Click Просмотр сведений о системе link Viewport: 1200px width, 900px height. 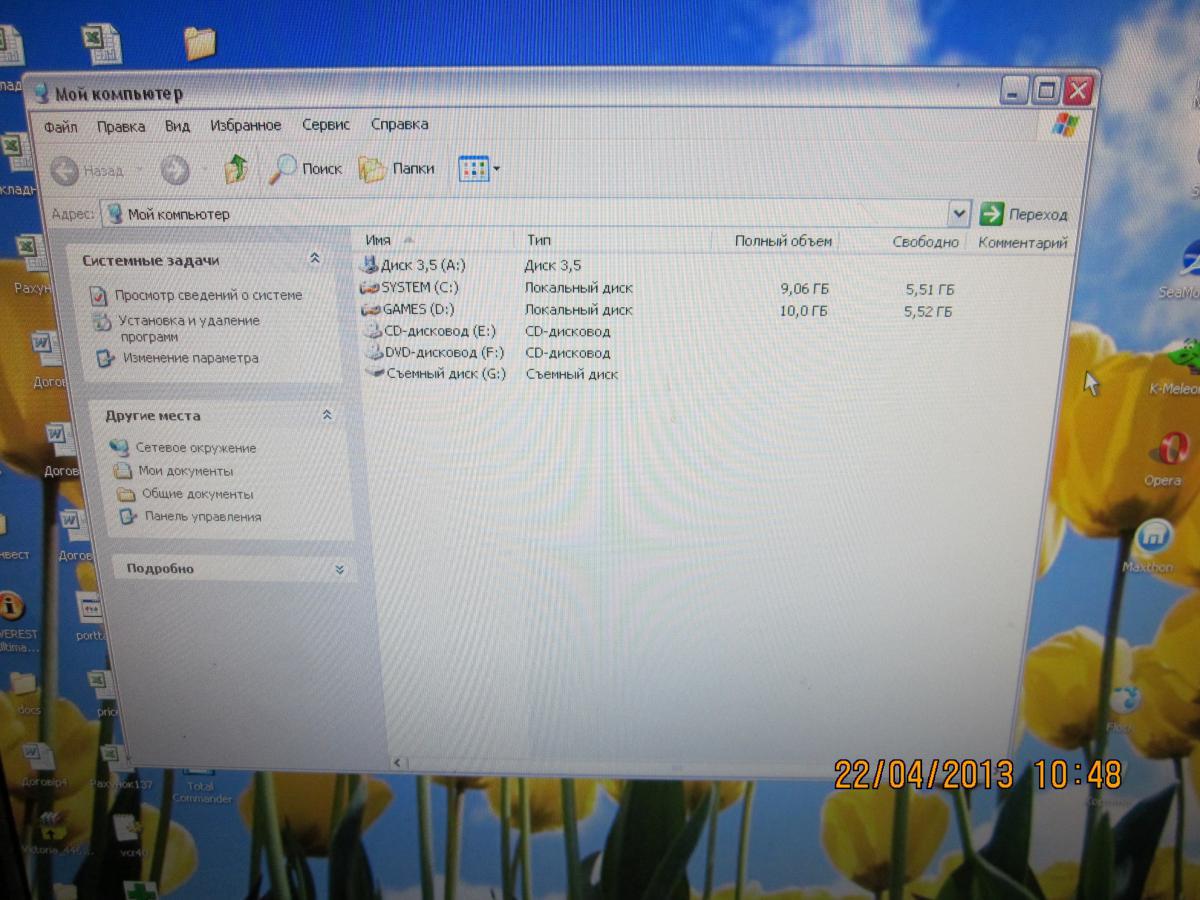click(207, 296)
